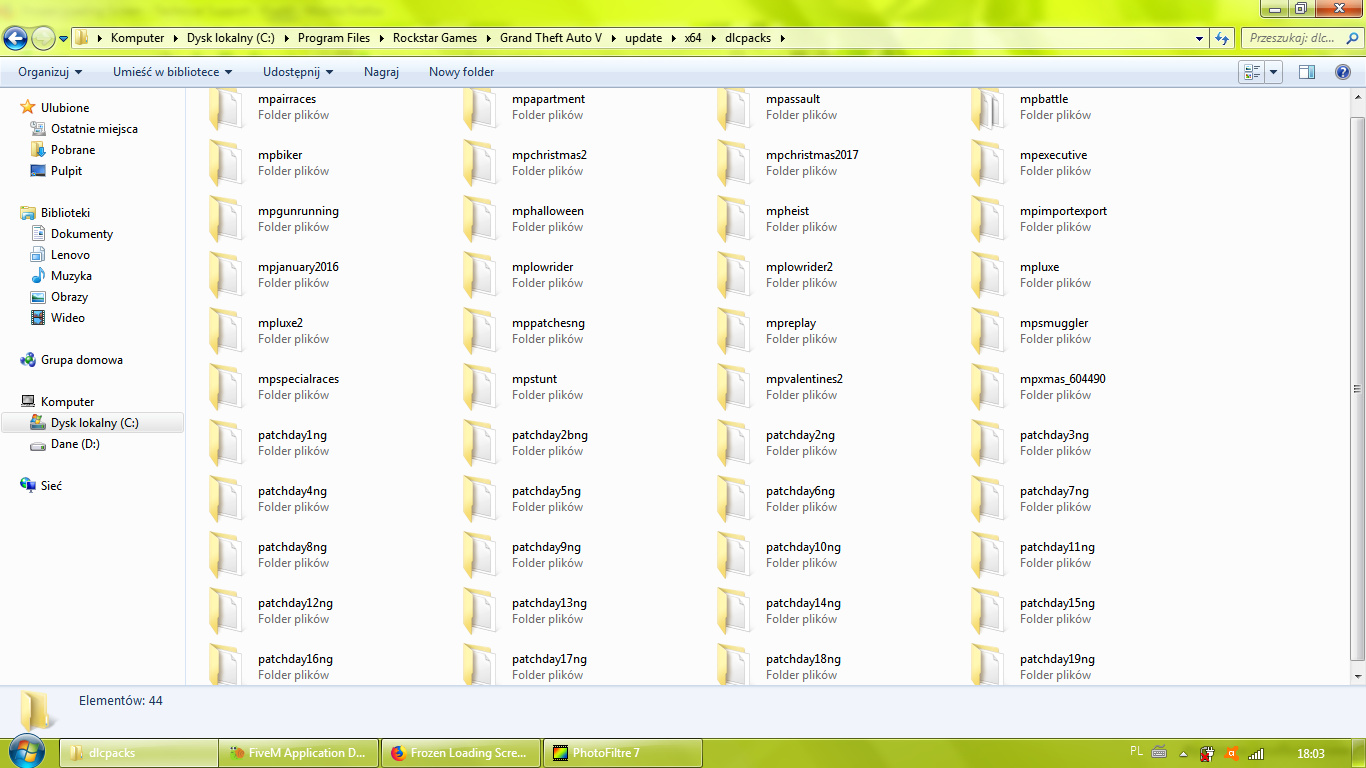The height and width of the screenshot is (768, 1366).
Task: Open the Udostępnij menu
Action: pyautogui.click(x=297, y=72)
